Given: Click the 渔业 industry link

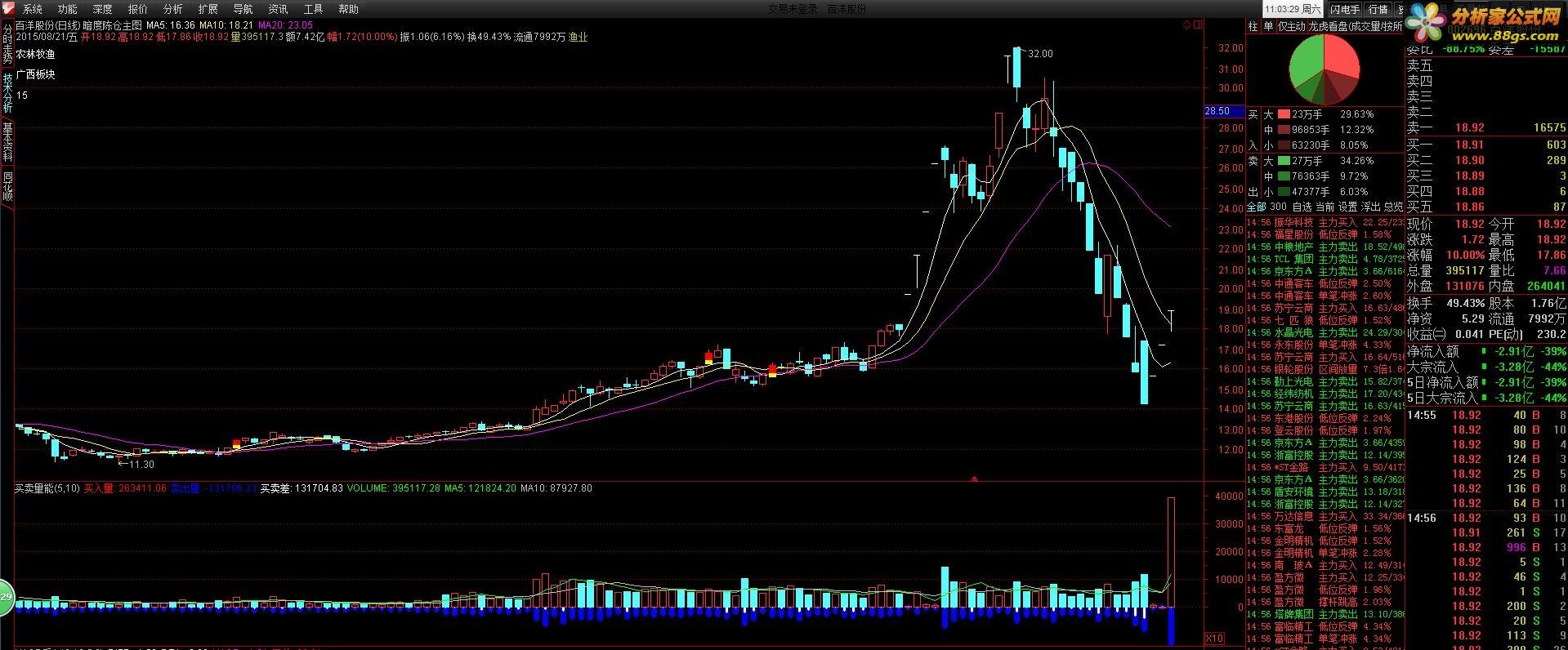Looking at the screenshot, I should [578, 37].
